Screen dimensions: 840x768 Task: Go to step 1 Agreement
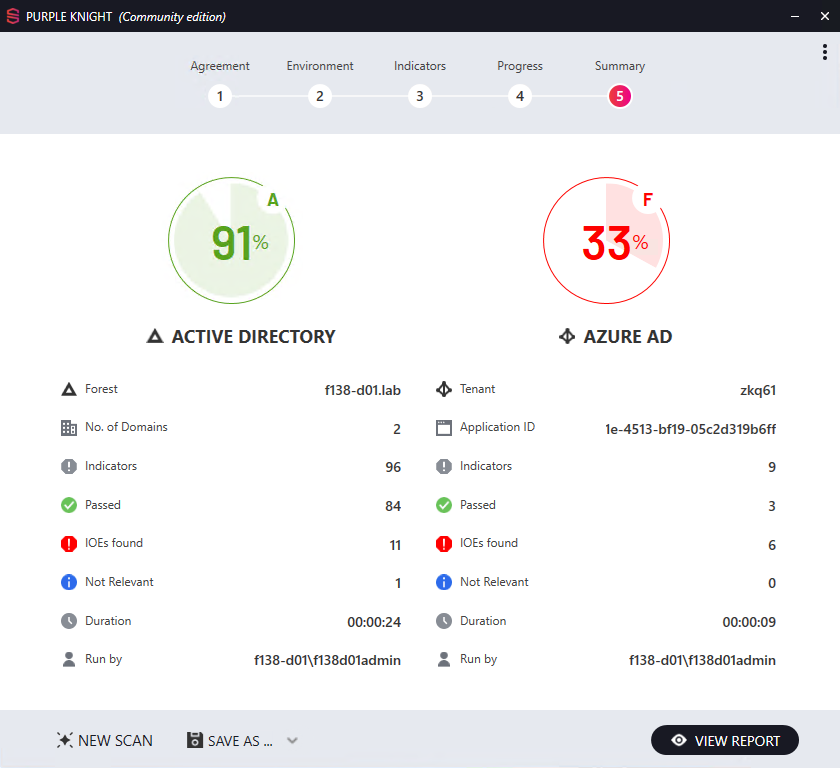(x=220, y=97)
